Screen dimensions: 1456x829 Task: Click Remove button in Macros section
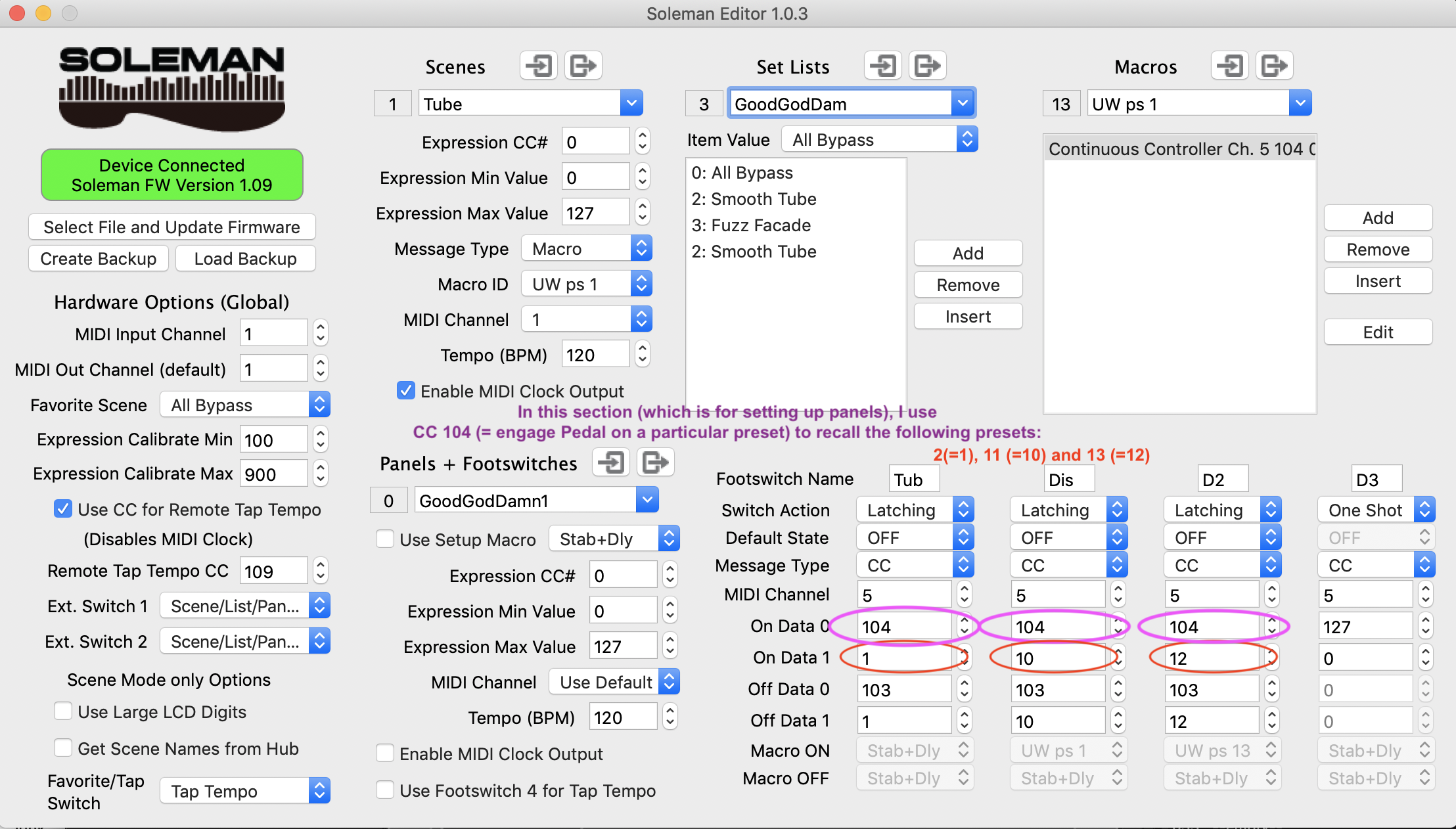point(1378,249)
